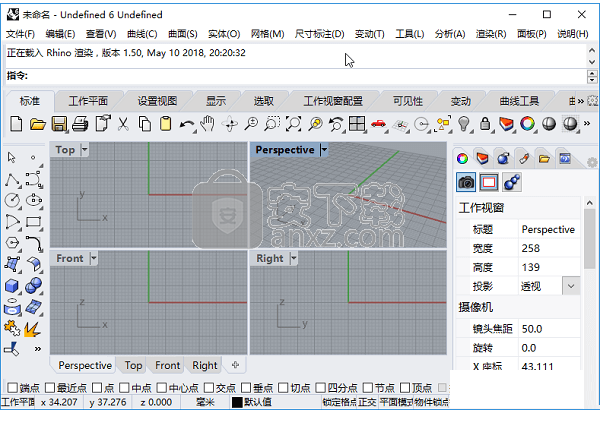Screen dimensions: 601x421
Task: Click the Explode tool icon
Action: [x=33, y=327]
